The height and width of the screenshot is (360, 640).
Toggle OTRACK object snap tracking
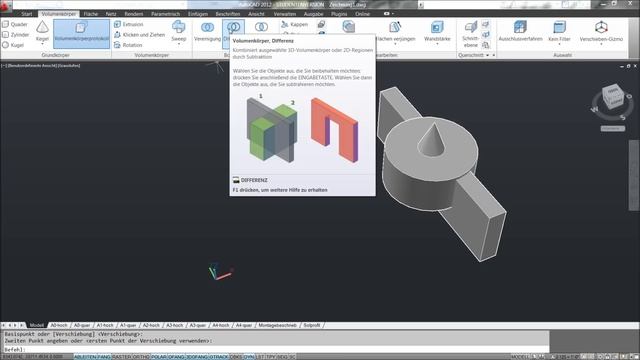219,357
